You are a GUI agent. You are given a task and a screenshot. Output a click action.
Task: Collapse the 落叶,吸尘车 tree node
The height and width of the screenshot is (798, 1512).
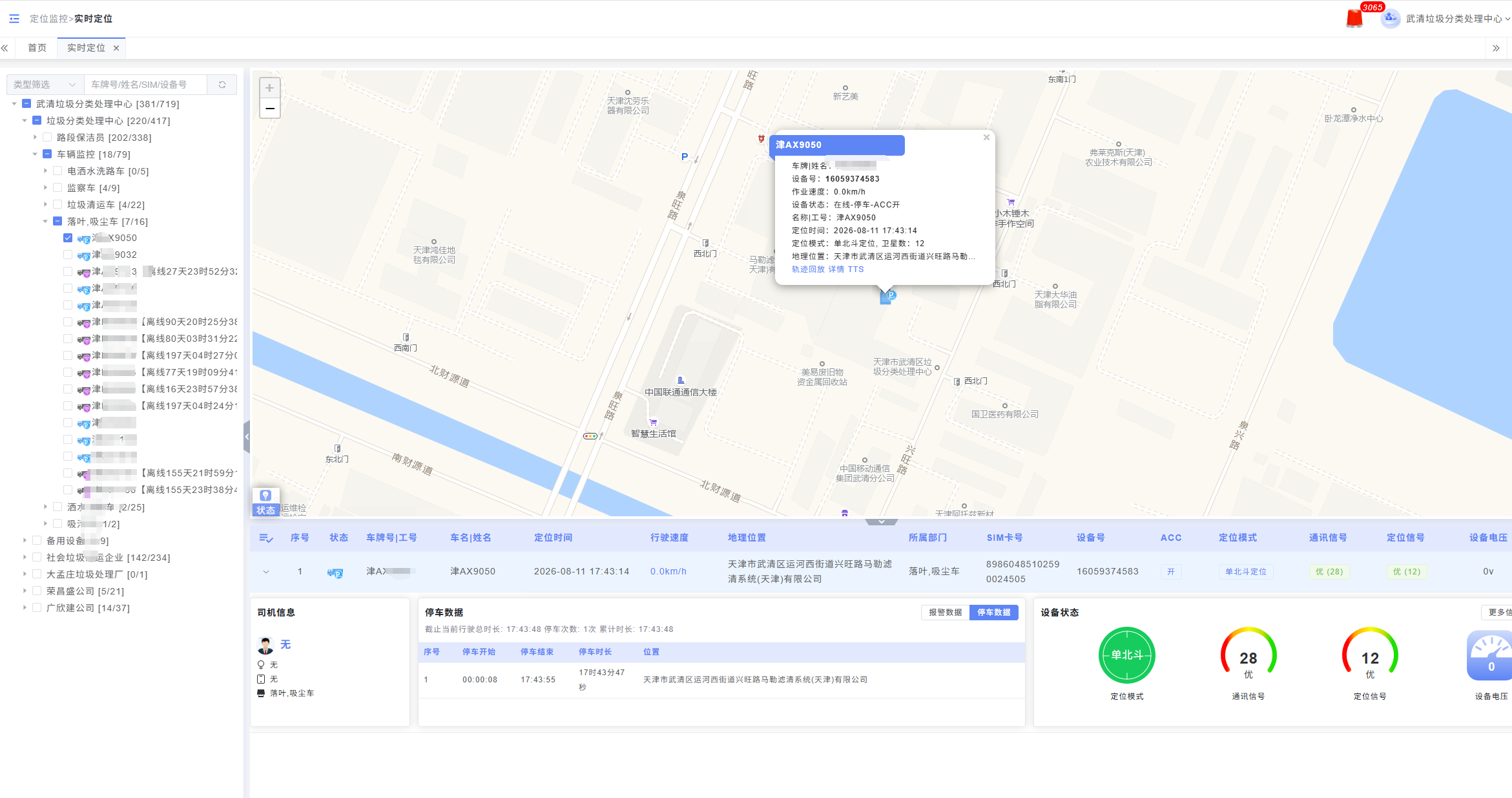tap(45, 221)
